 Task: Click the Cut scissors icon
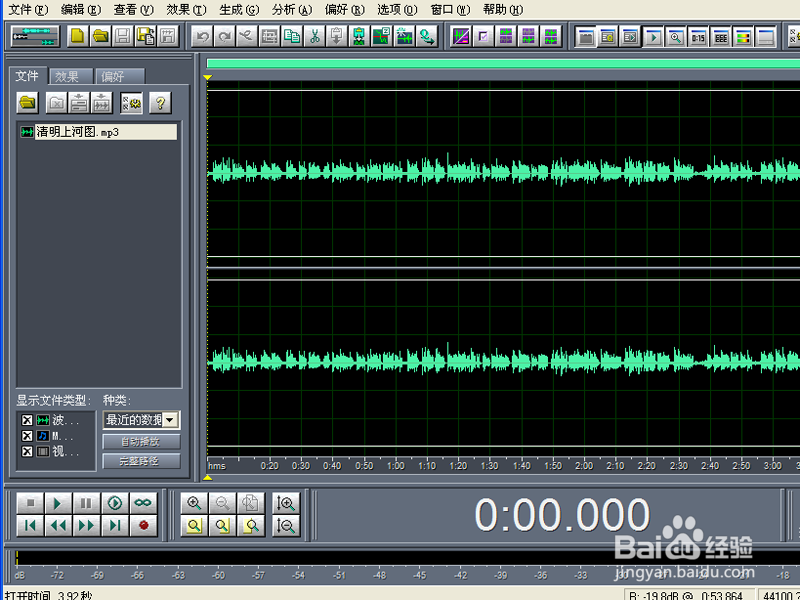click(314, 36)
